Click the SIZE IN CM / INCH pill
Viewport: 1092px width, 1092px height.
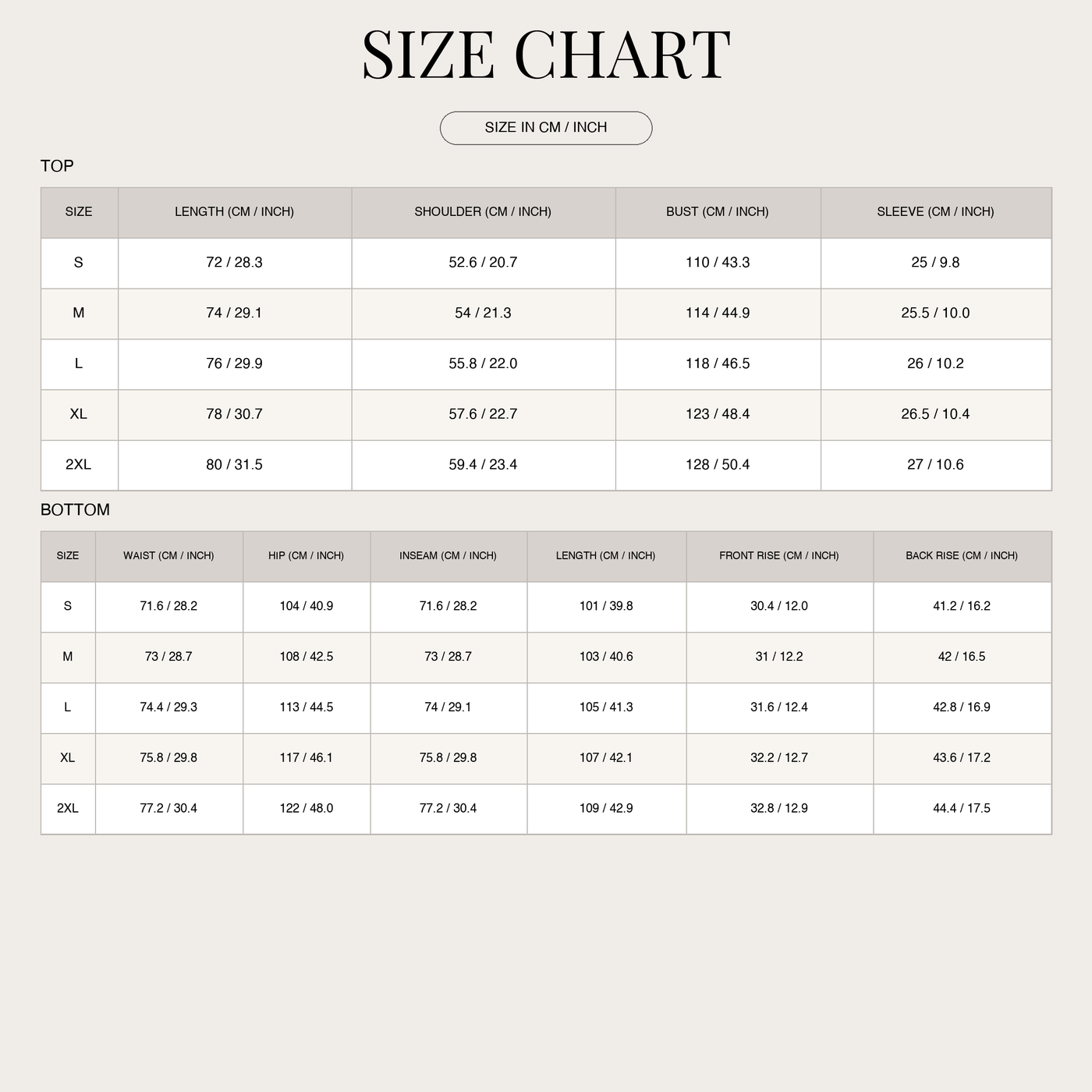click(x=546, y=128)
